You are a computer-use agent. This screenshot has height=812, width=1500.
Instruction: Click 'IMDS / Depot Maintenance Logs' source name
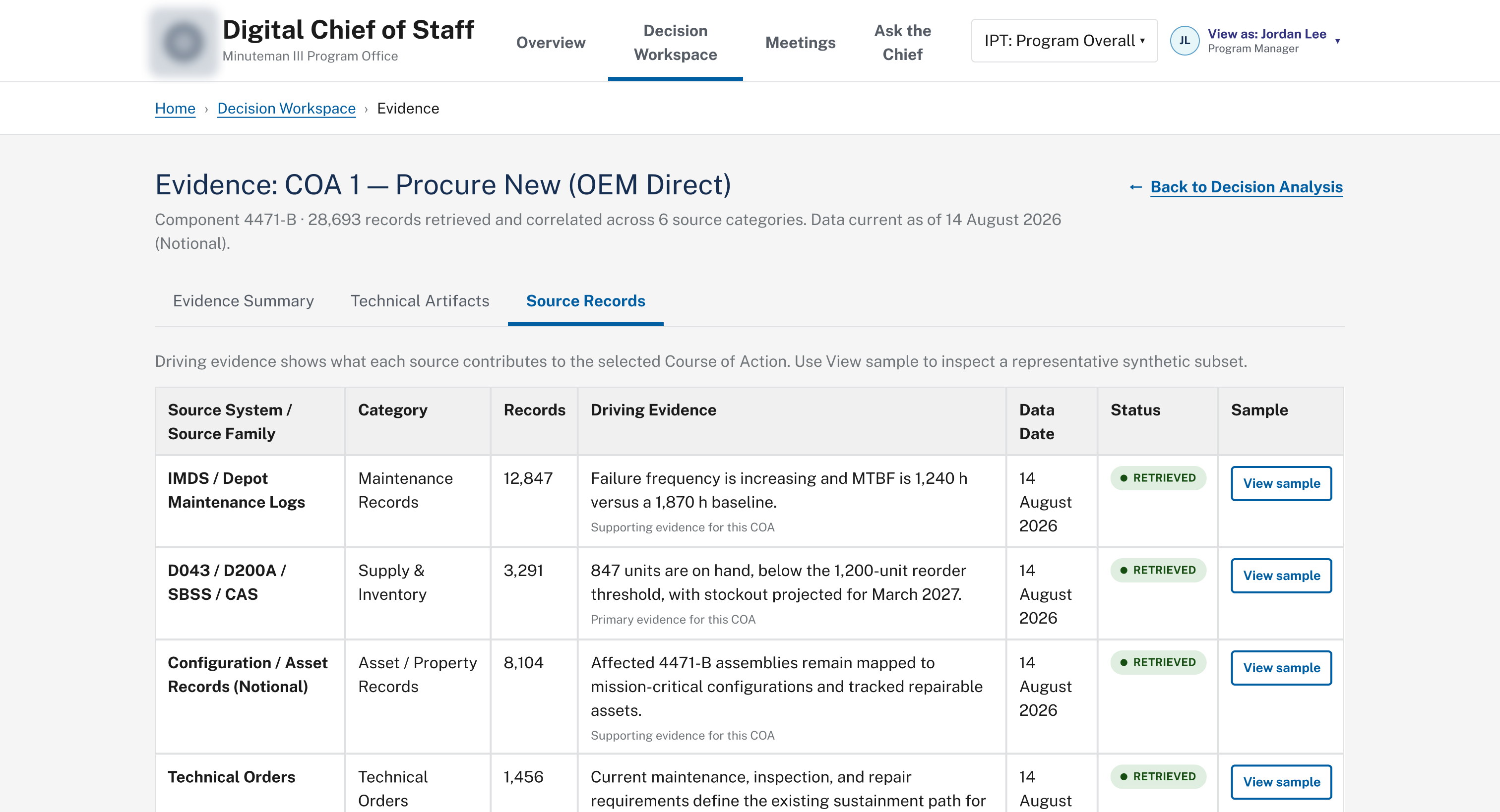(x=236, y=490)
